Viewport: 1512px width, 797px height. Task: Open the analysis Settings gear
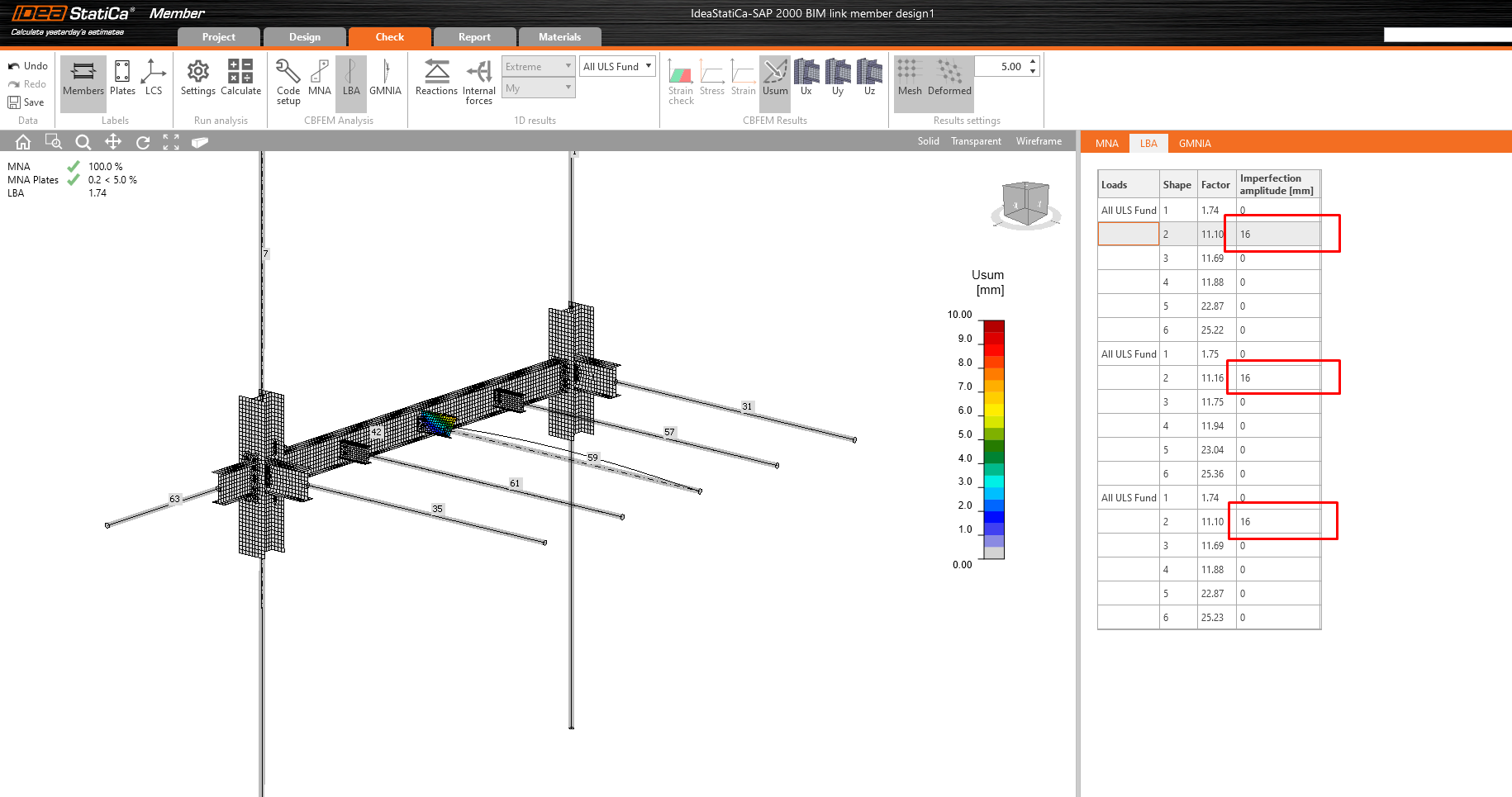[x=197, y=78]
